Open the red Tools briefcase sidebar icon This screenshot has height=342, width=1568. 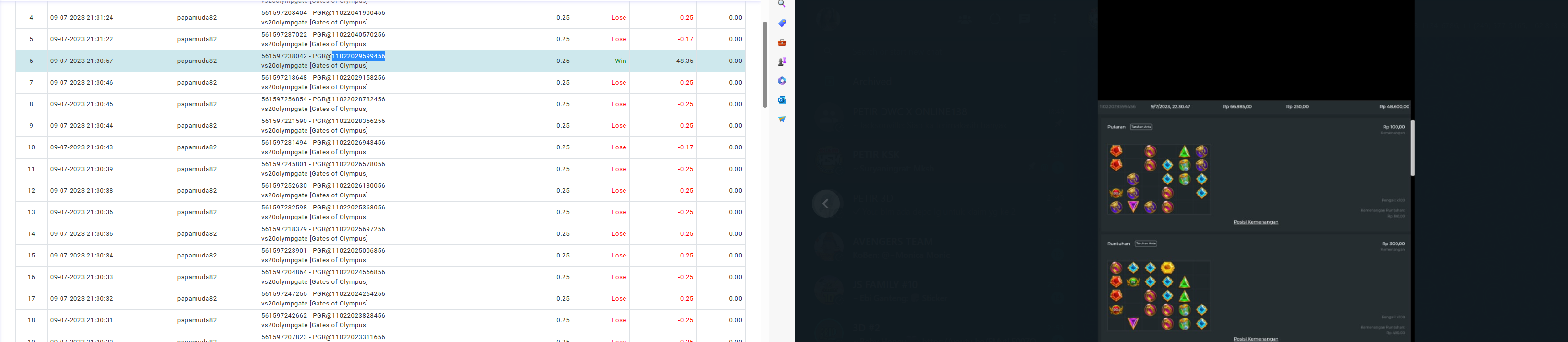click(782, 43)
